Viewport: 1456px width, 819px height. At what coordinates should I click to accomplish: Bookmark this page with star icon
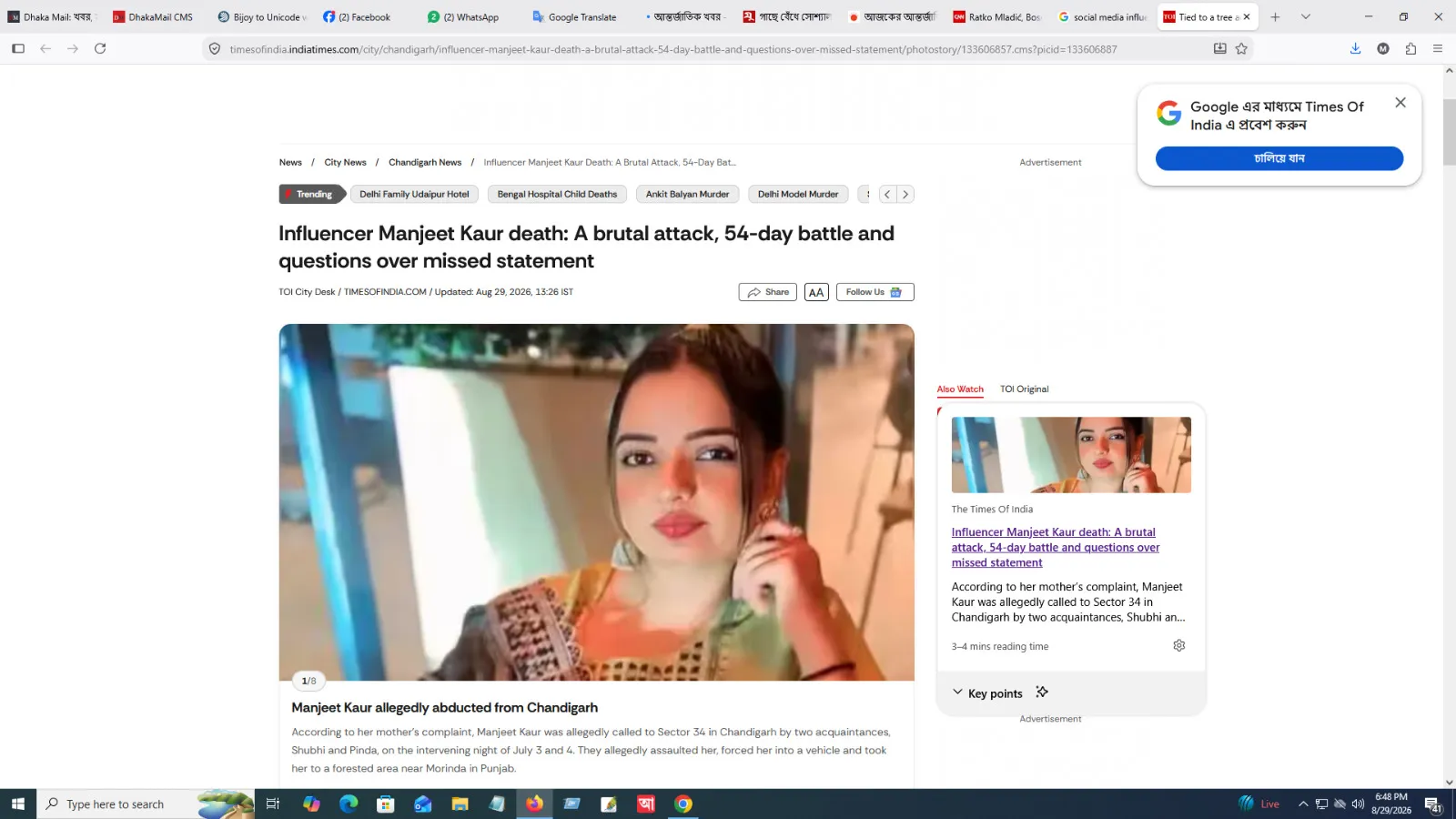tap(1241, 49)
